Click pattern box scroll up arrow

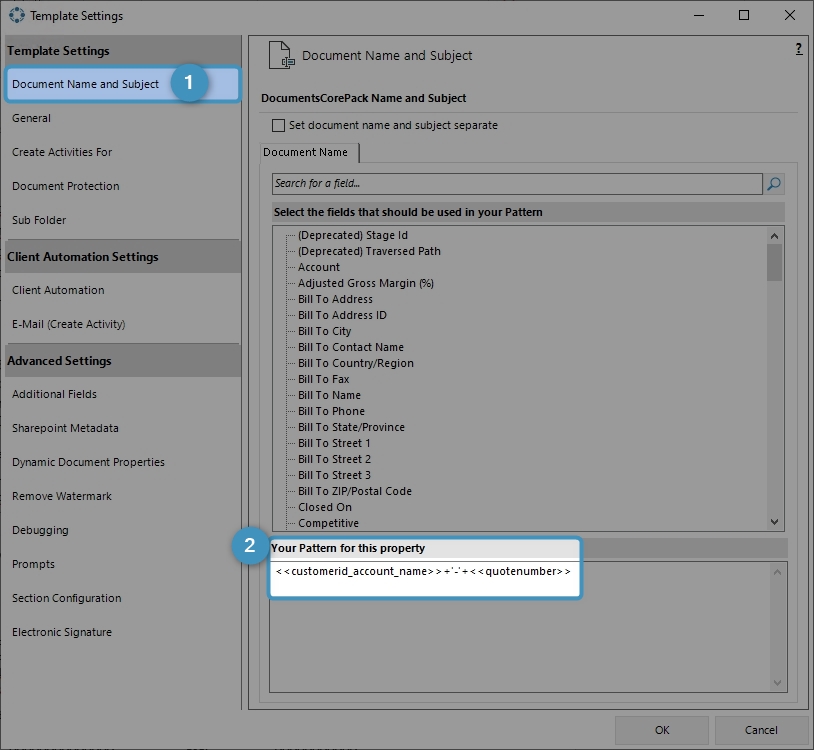(x=777, y=572)
